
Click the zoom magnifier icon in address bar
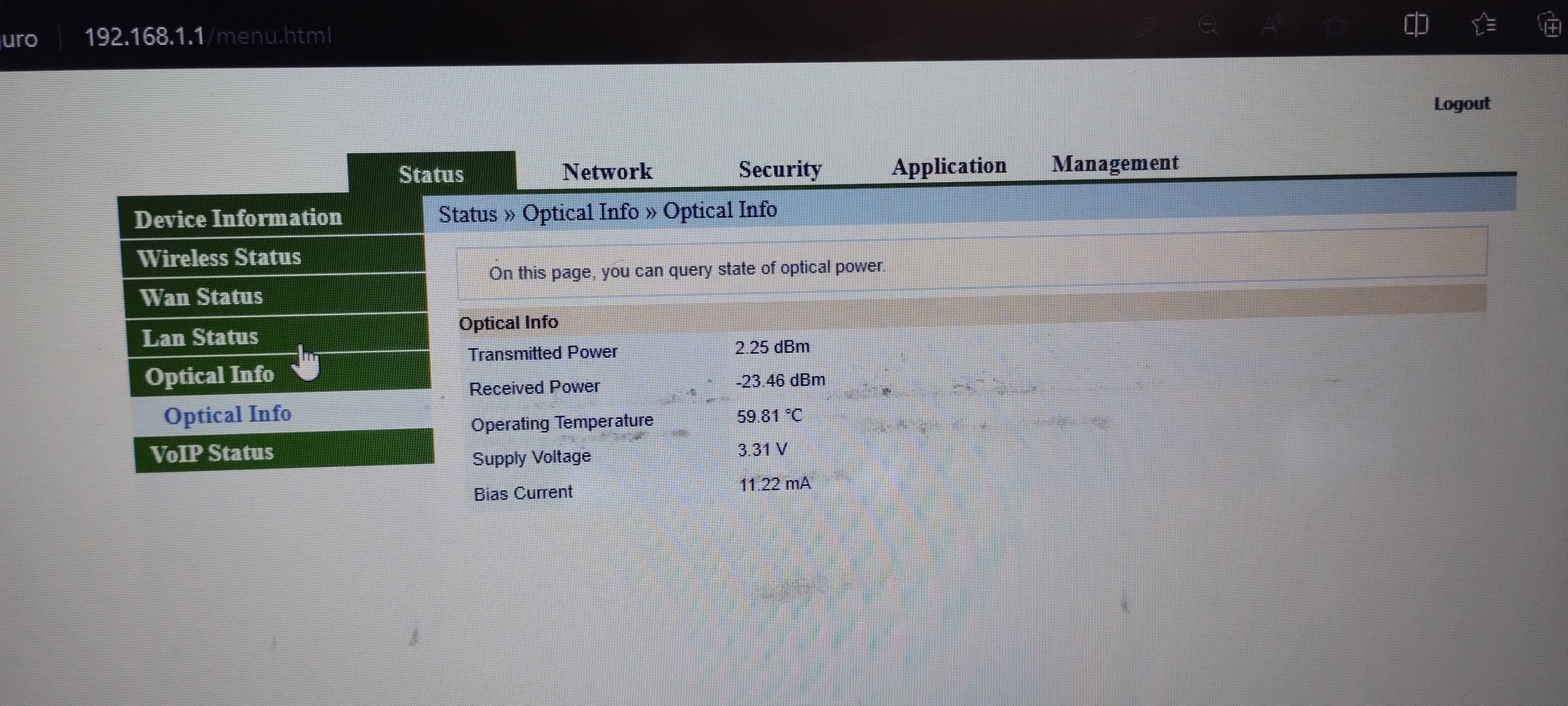pos(1209,27)
